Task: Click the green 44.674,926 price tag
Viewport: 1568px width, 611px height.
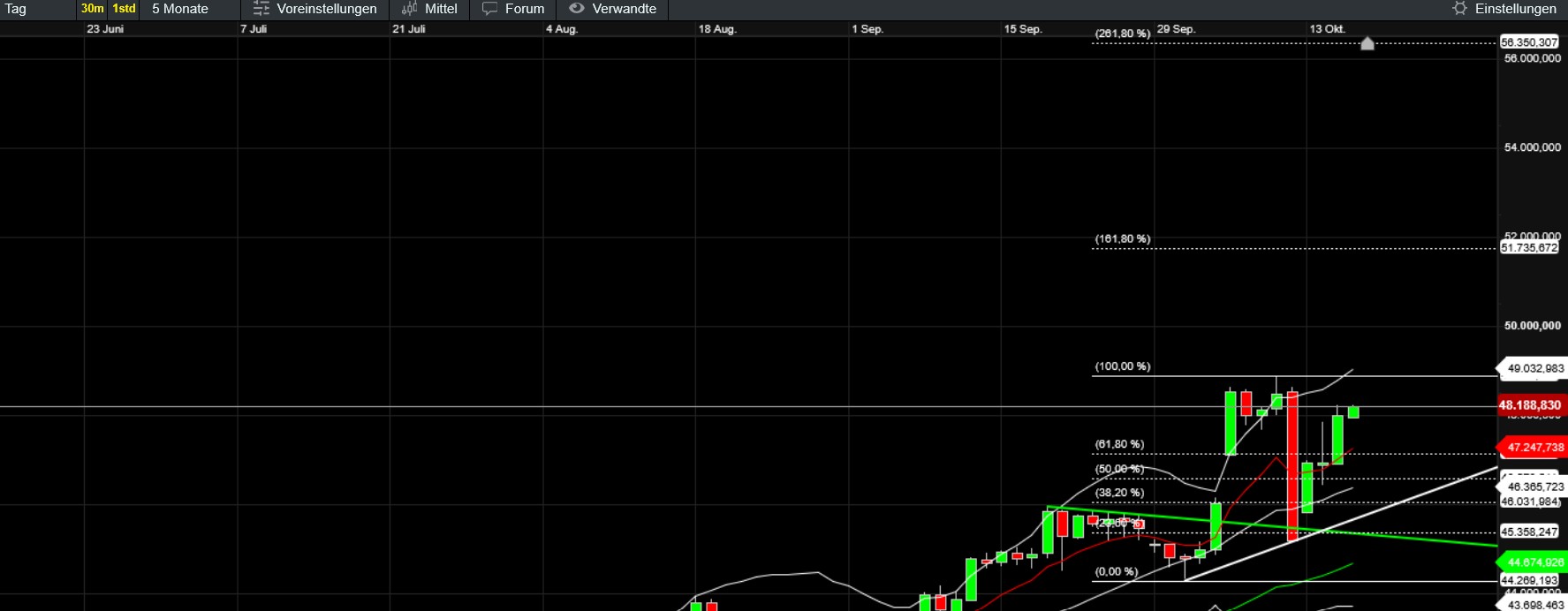Action: 1534,562
